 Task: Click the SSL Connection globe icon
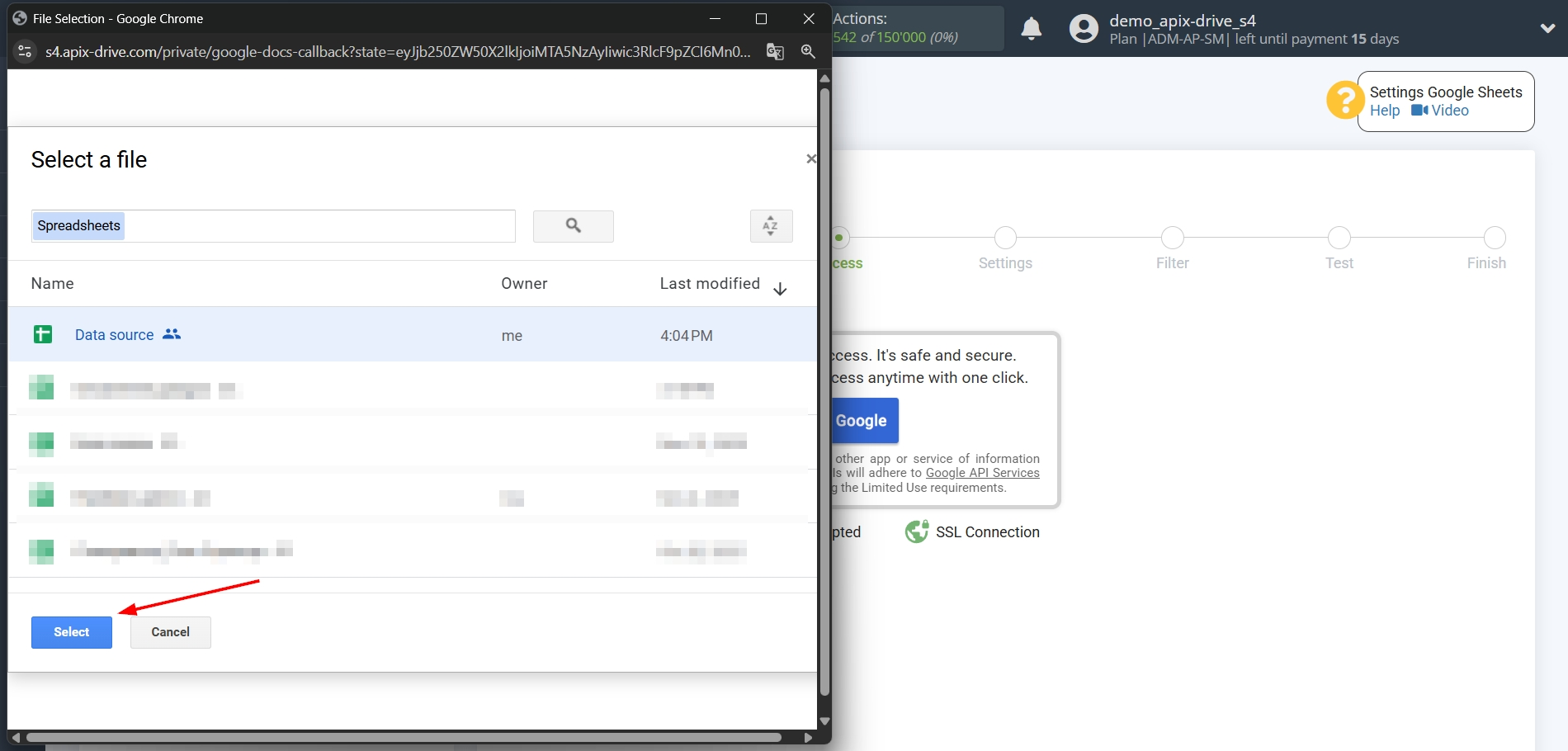(916, 531)
